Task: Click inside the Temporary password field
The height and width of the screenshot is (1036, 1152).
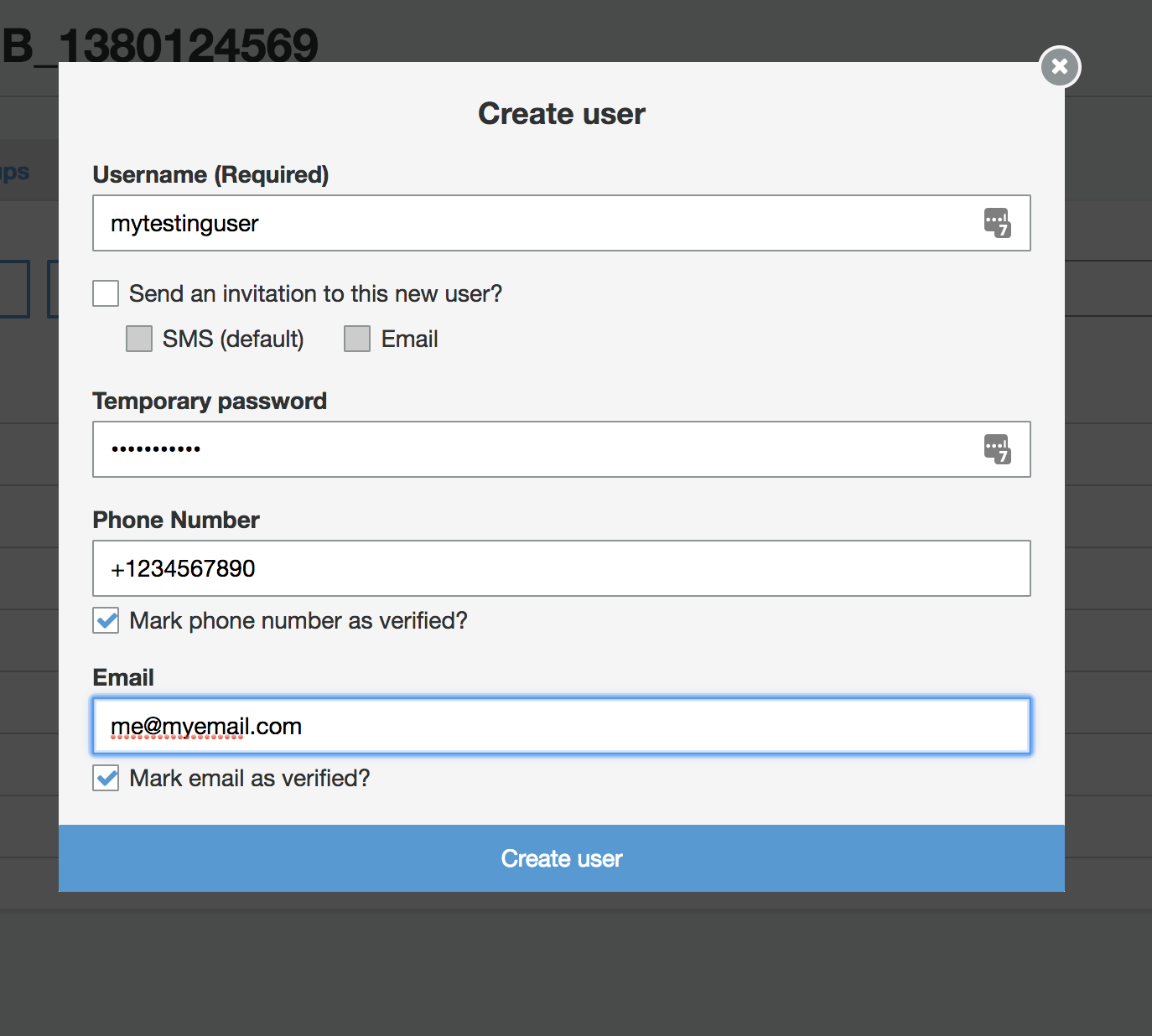Action: click(x=562, y=449)
